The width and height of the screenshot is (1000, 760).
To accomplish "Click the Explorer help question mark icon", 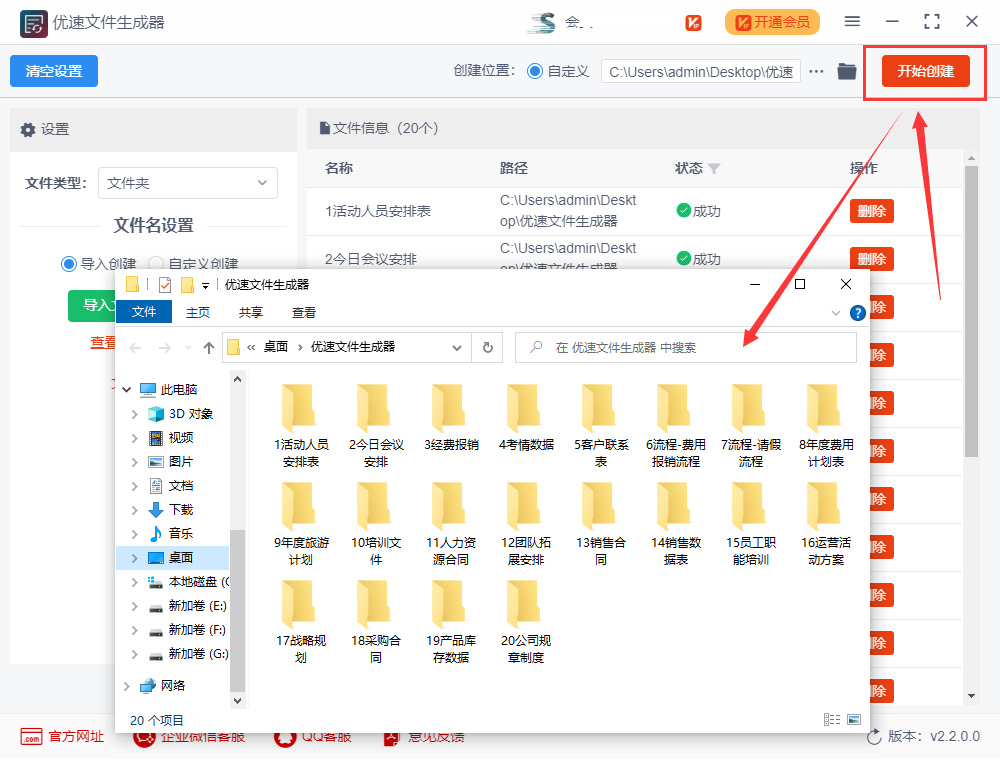I will tap(858, 313).
